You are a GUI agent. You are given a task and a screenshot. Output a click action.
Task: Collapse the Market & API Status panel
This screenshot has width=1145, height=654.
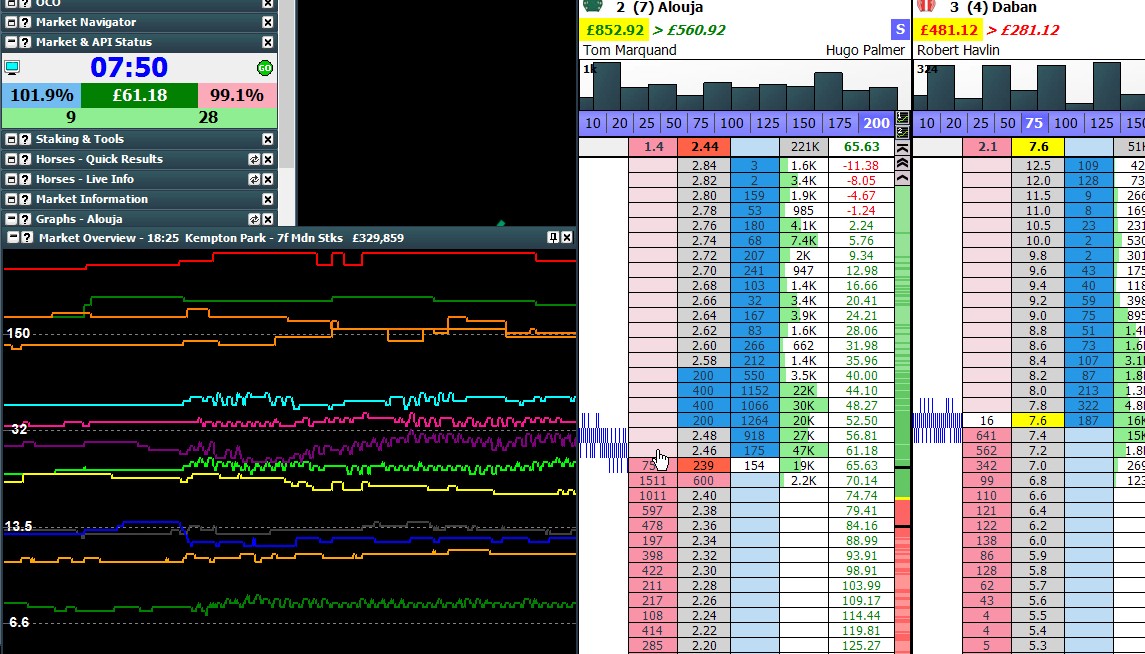(12, 42)
